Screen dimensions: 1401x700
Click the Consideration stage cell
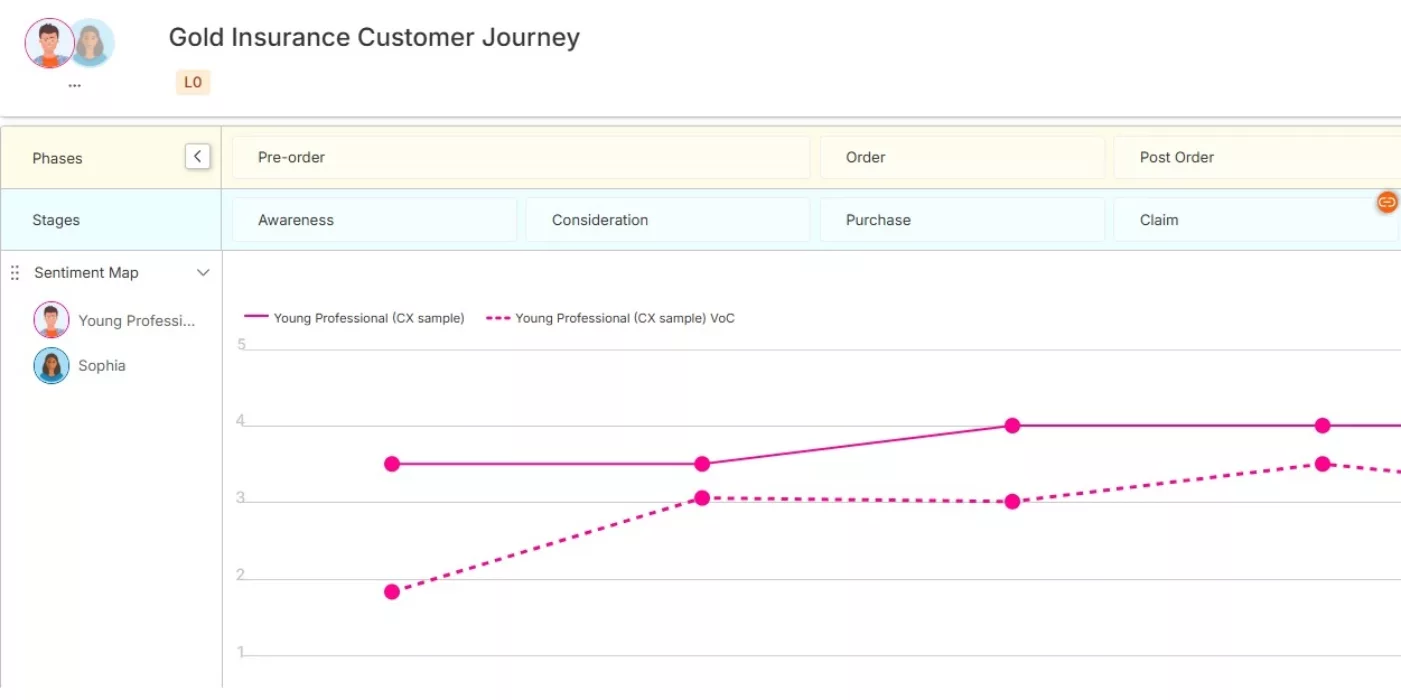(x=667, y=220)
